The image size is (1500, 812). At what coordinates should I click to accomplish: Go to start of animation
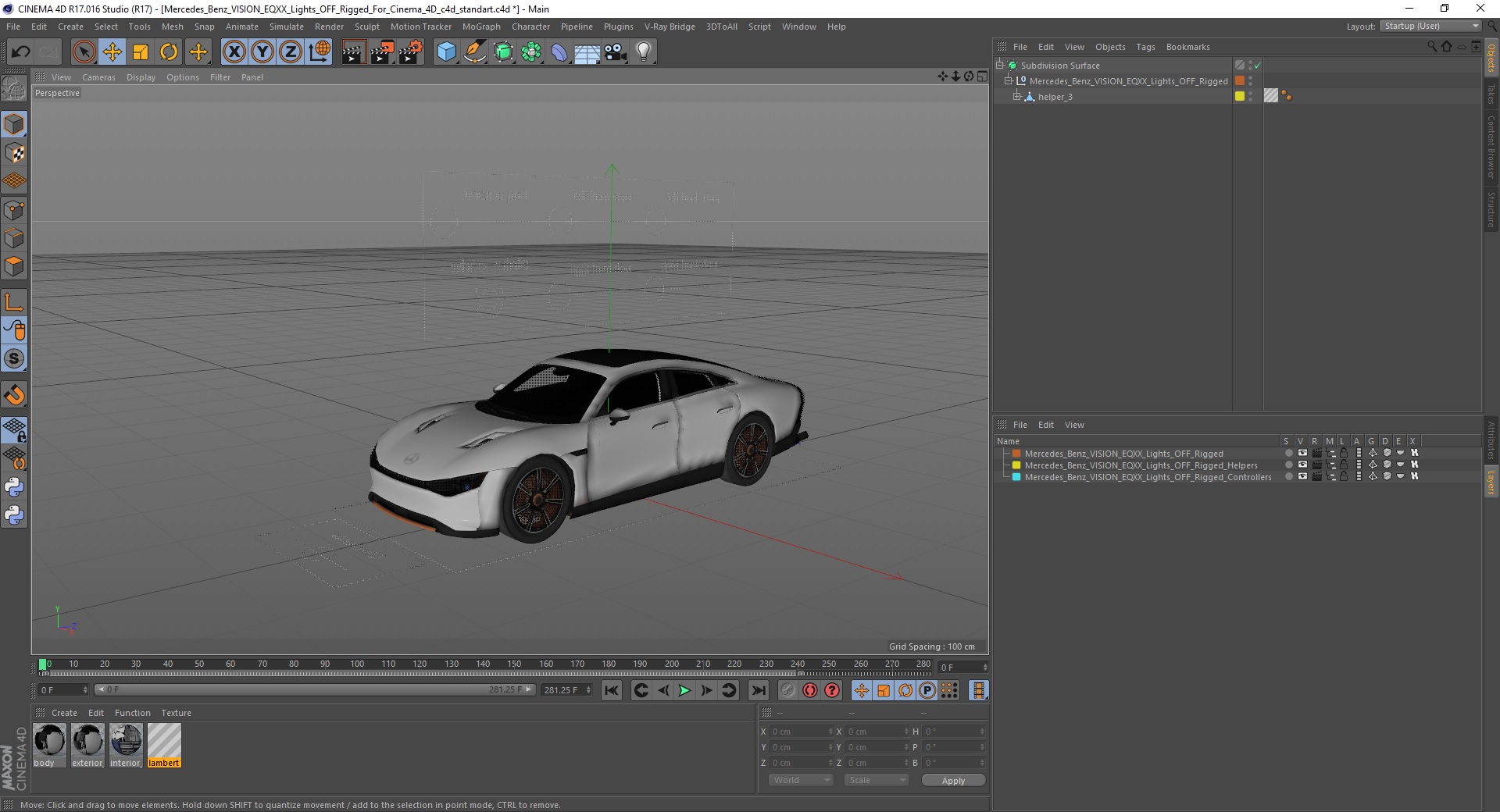pos(612,690)
